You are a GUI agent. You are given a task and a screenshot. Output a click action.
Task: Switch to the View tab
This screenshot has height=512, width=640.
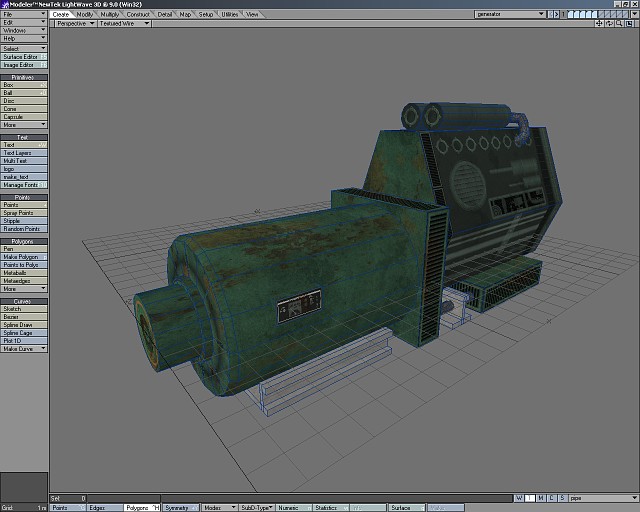tap(252, 14)
